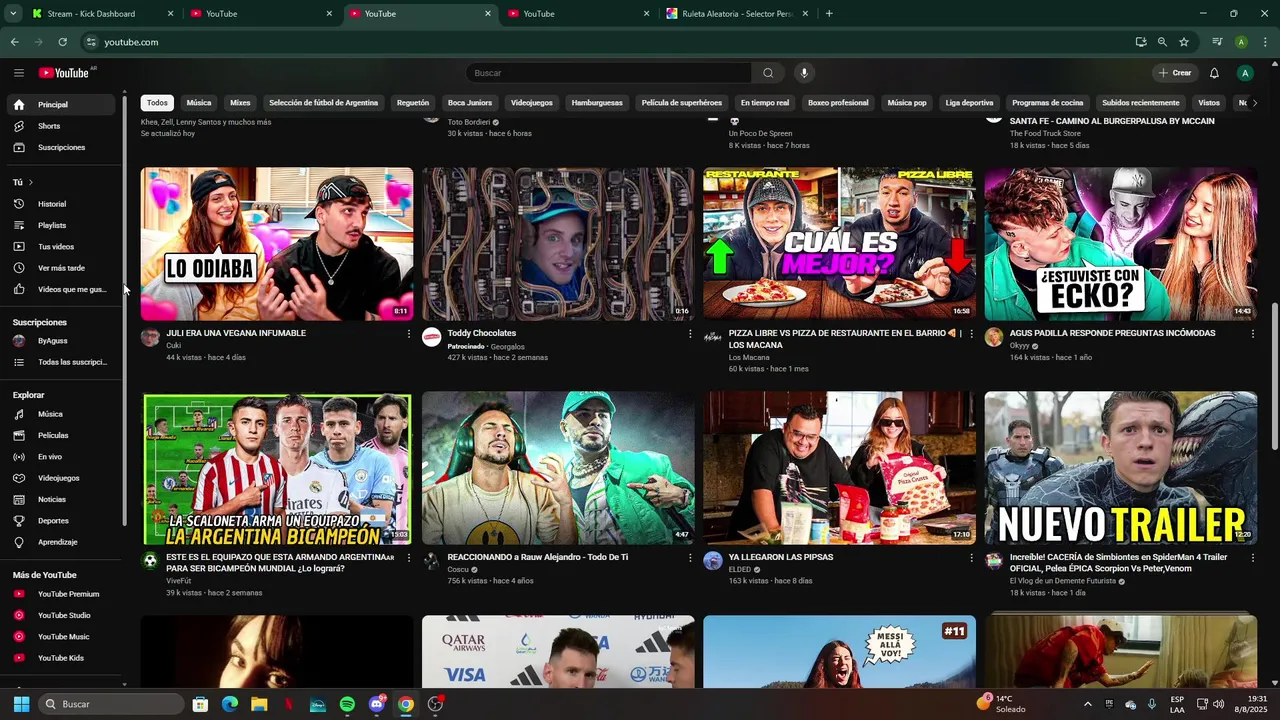The width and height of the screenshot is (1280, 720).
Task: Expand the Tú section chevron
Action: click(x=31, y=182)
